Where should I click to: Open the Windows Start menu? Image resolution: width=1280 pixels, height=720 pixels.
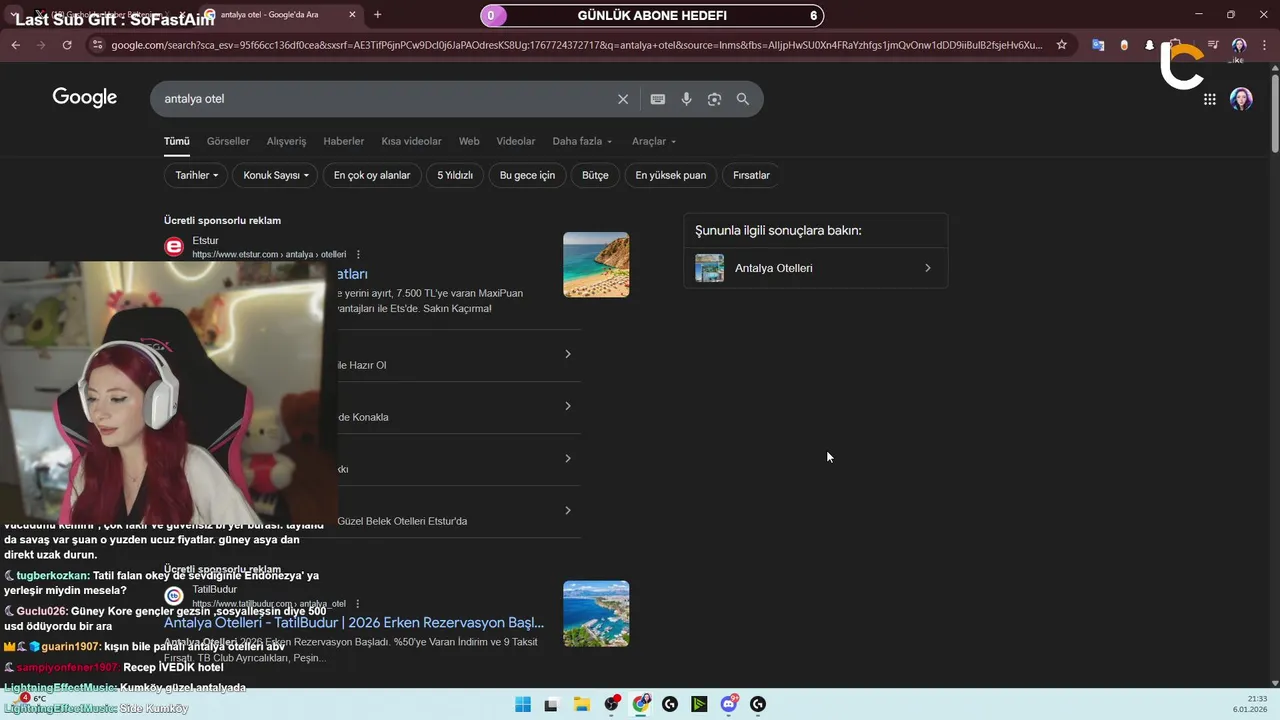click(x=523, y=704)
